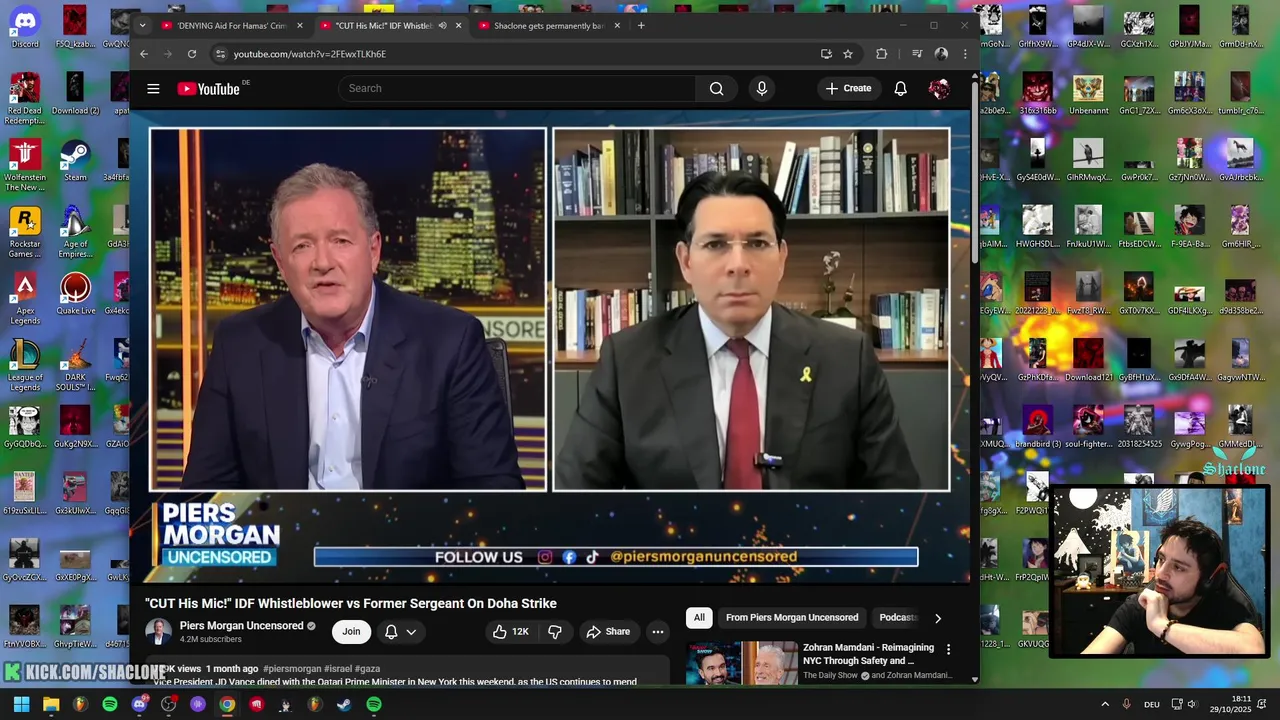Open Discord from the taskbar

point(139,704)
